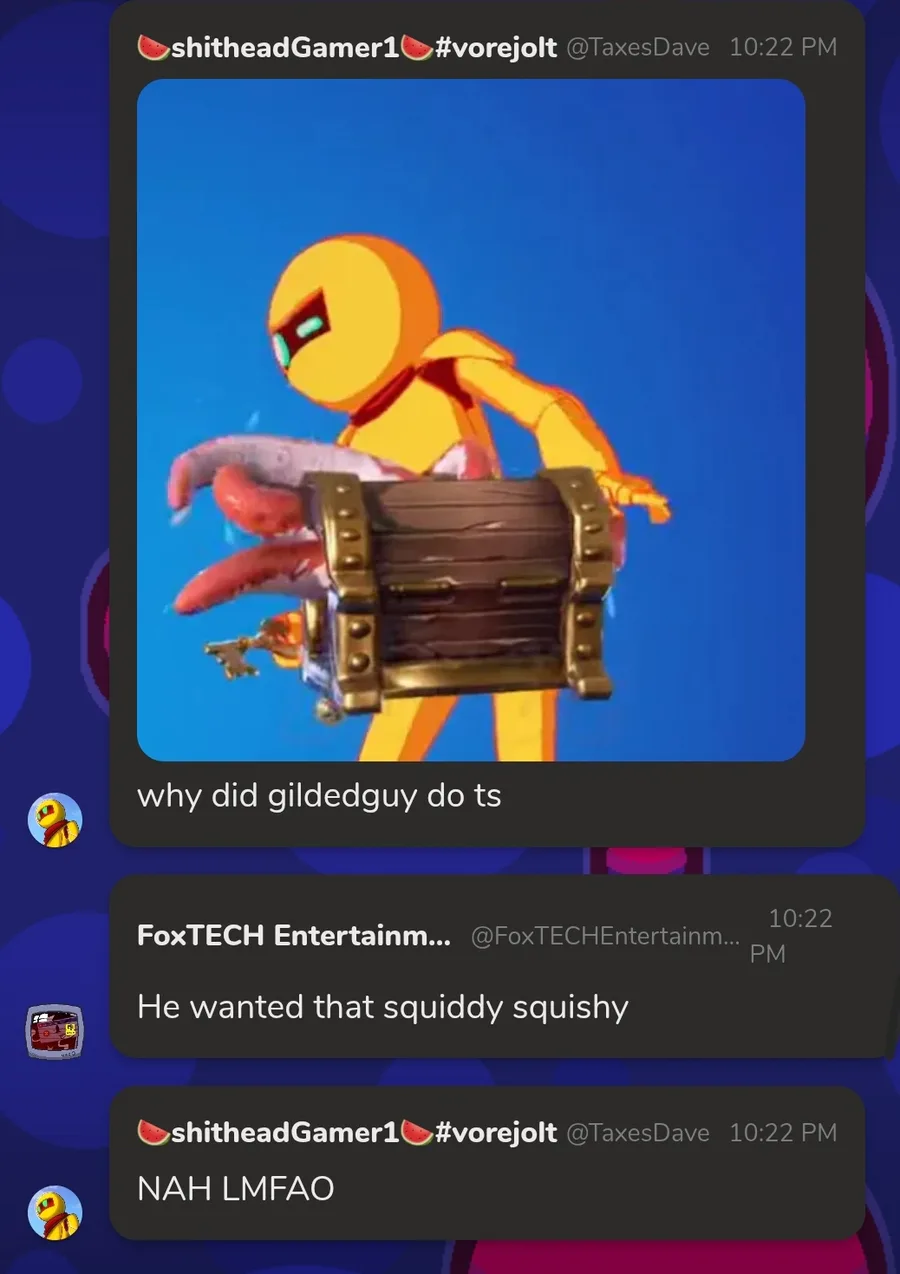
Task: Open the yellow avatar beside NAH LMFAO
Action: (54, 1213)
